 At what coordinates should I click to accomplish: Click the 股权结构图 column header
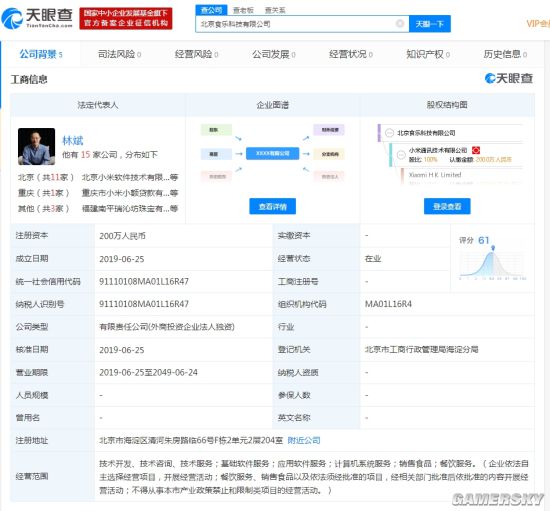[x=447, y=105]
